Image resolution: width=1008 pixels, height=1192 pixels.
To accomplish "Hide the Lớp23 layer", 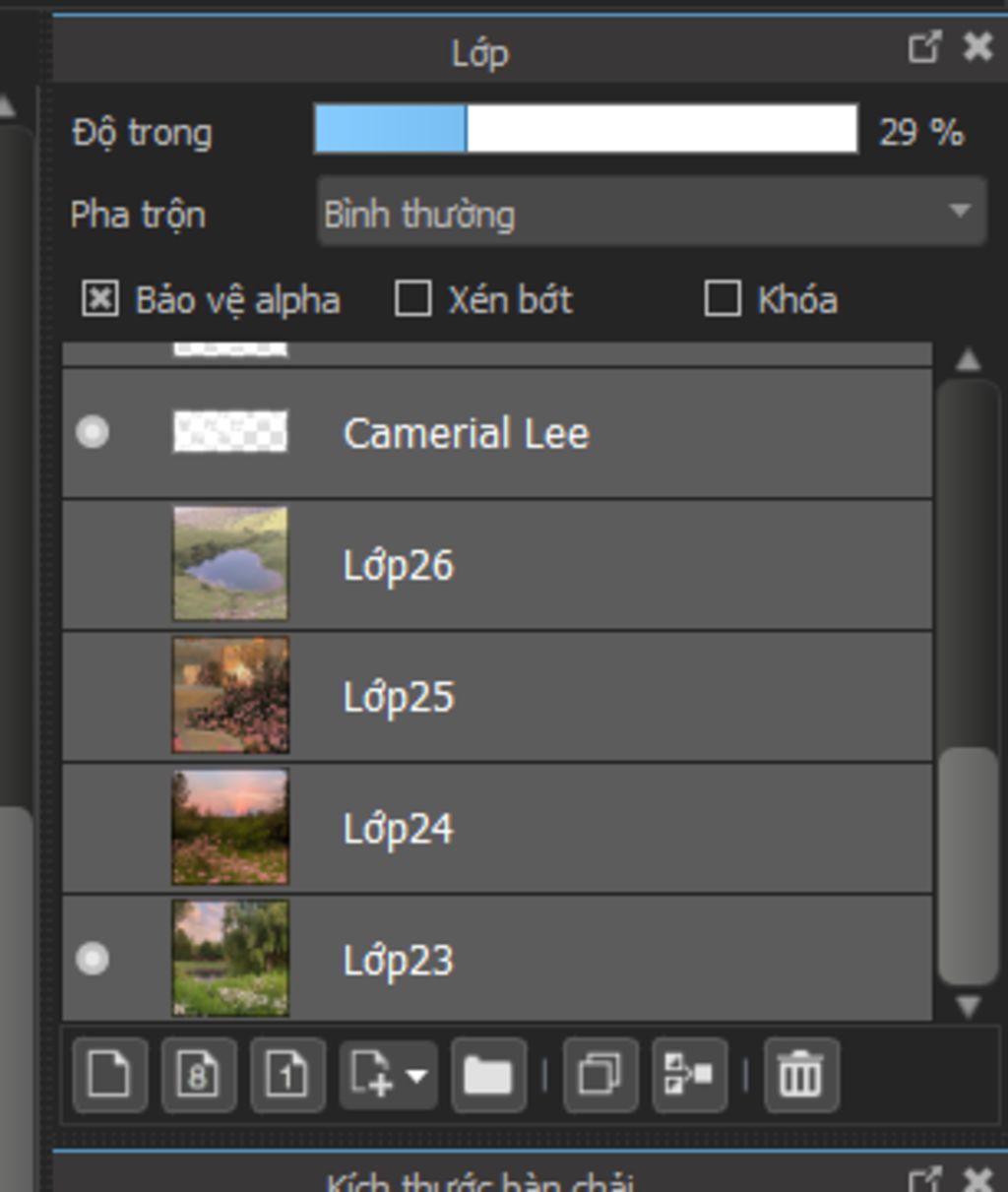I will (93, 959).
